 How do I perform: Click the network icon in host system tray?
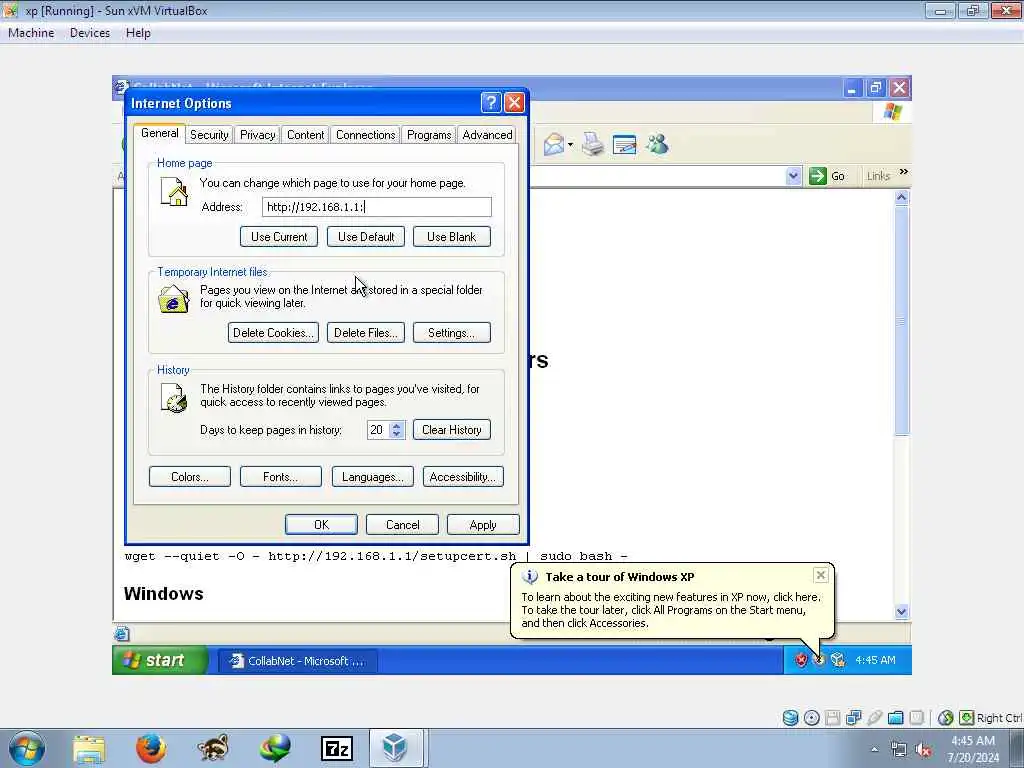pos(899,750)
